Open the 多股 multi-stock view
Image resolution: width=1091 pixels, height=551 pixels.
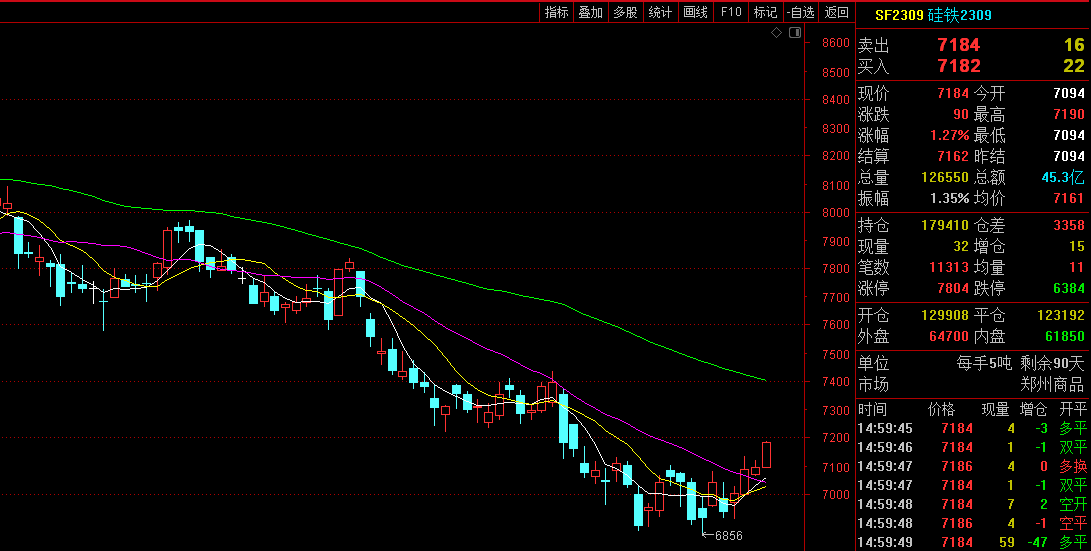coord(625,12)
